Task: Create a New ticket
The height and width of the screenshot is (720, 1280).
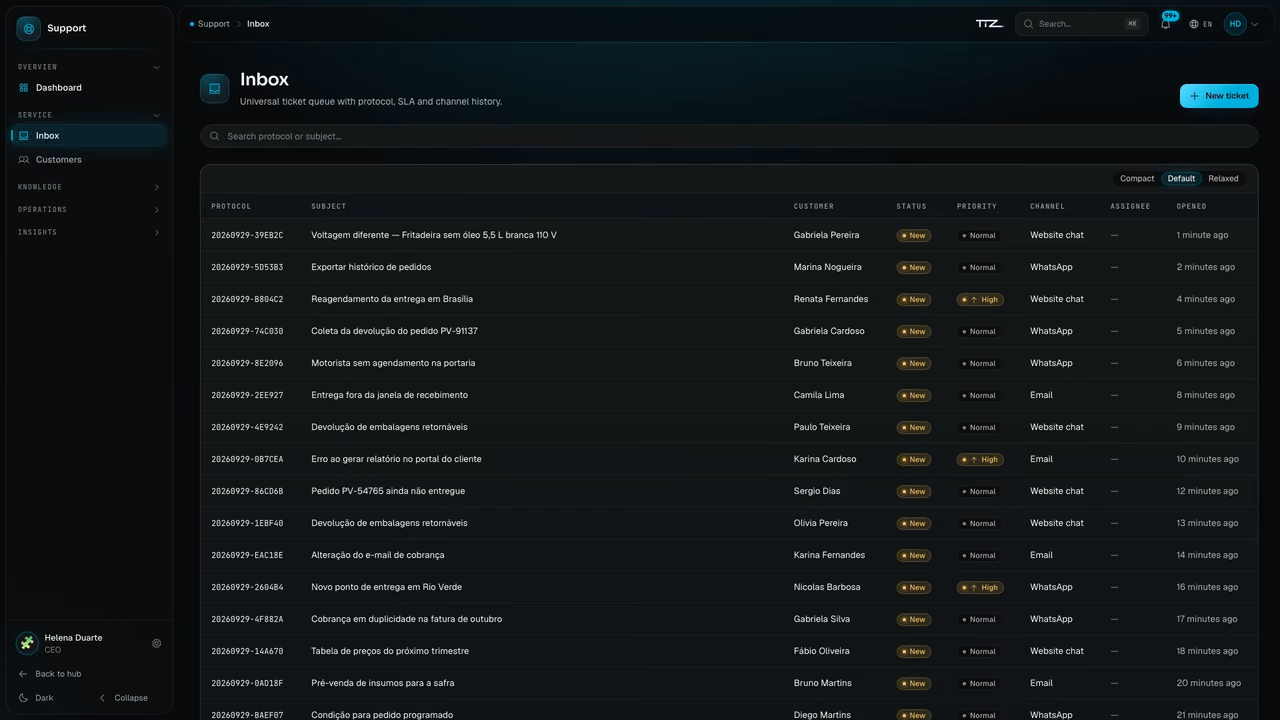Action: point(1219,96)
